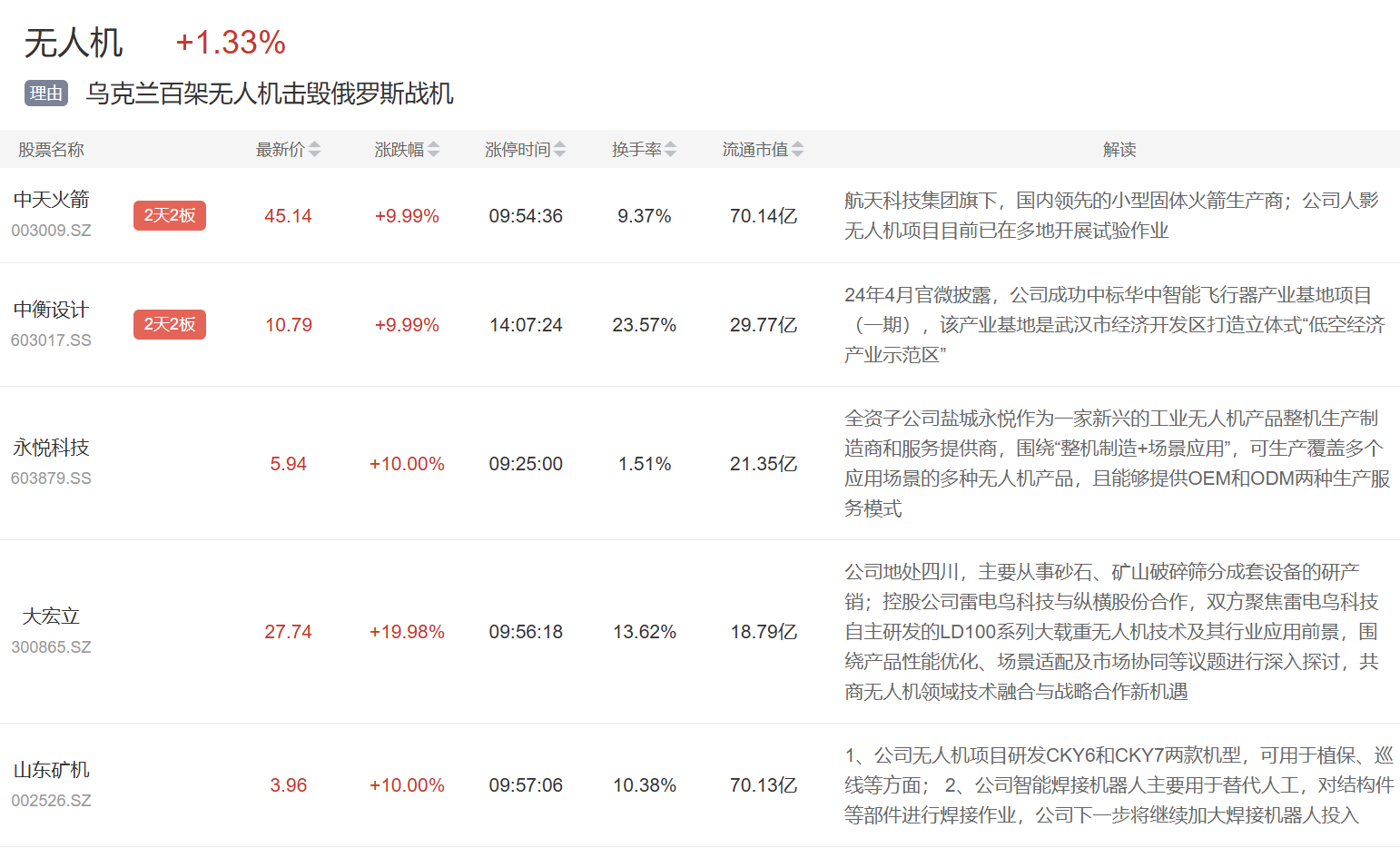Click the 理由 tag badge
Screen dimensions: 1400x848
[46, 94]
